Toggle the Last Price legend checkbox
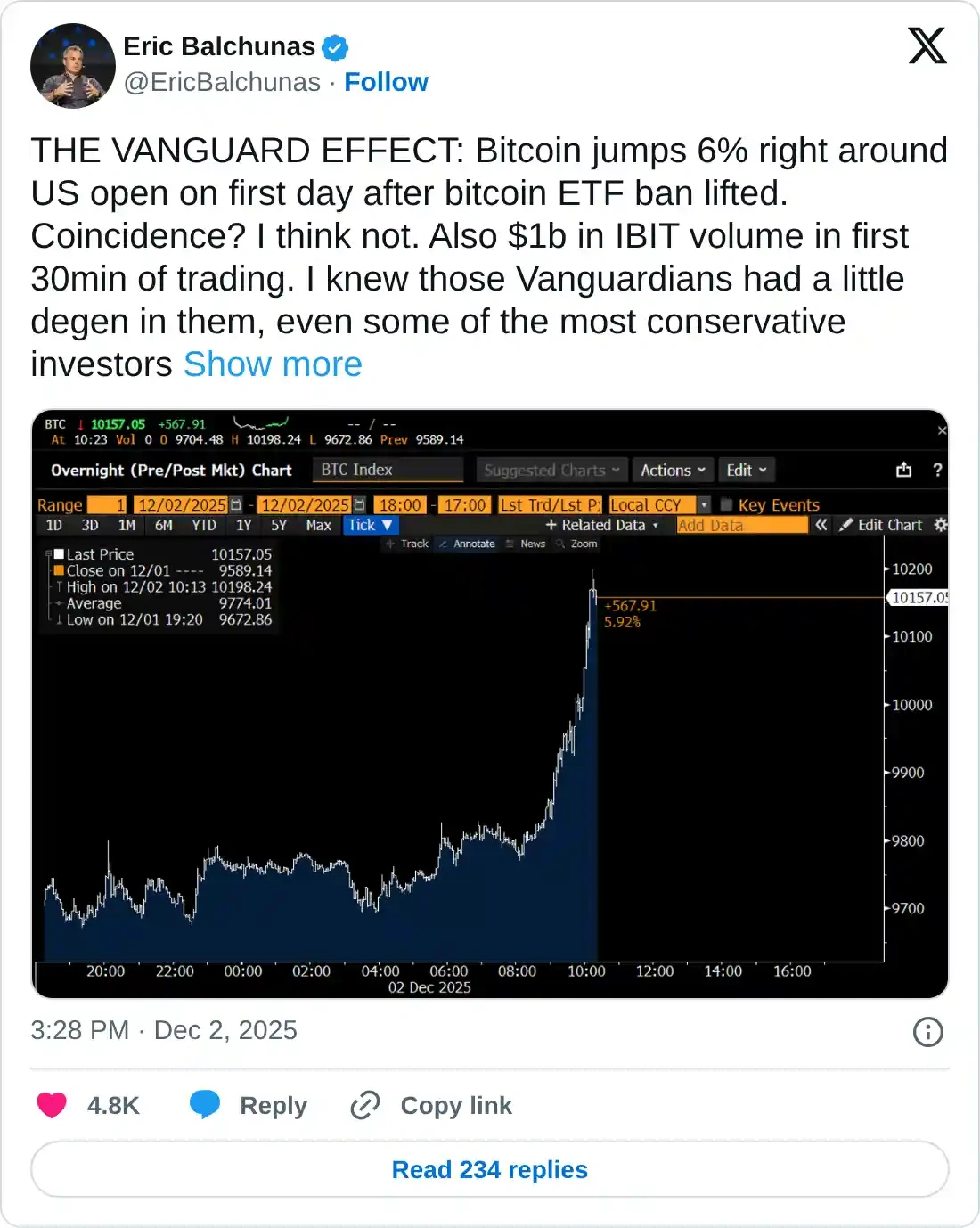The width and height of the screenshot is (980, 1228). tap(59, 554)
